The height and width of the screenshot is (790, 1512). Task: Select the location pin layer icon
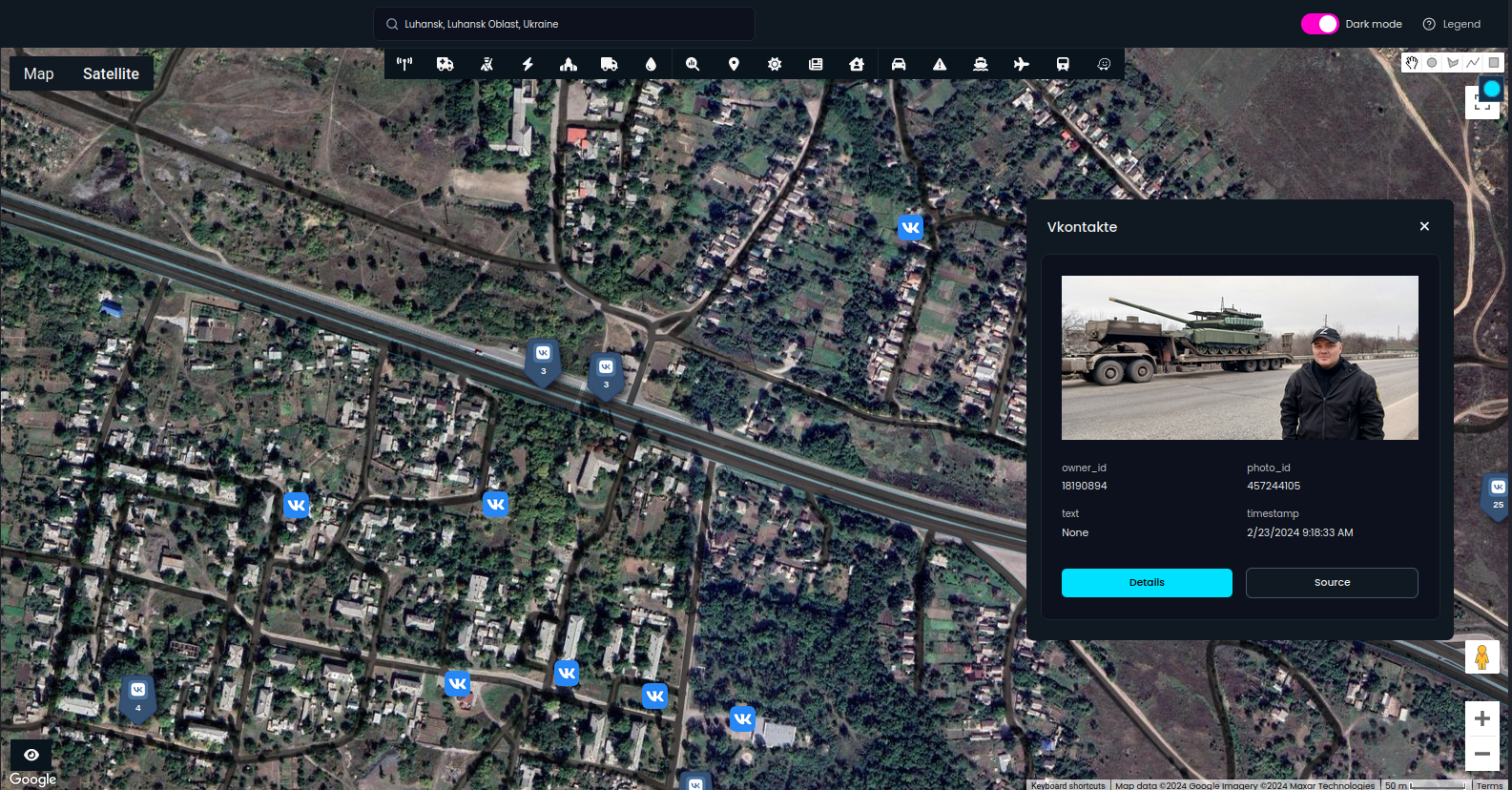[x=734, y=64]
